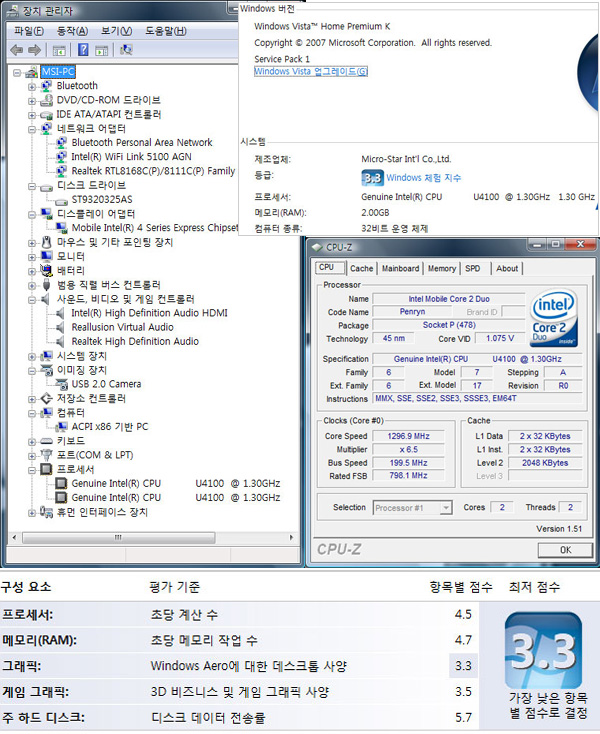The height and width of the screenshot is (734, 600).
Task: Click the 프로세서 chip icon
Action: pyautogui.click(x=46, y=469)
